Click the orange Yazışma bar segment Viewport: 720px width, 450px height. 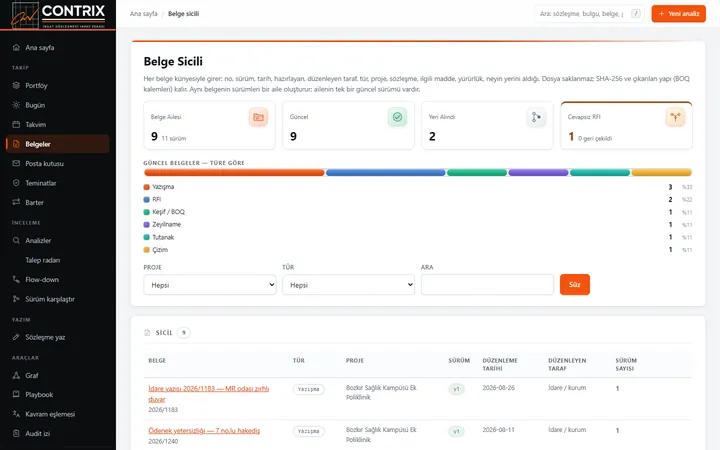click(x=234, y=173)
